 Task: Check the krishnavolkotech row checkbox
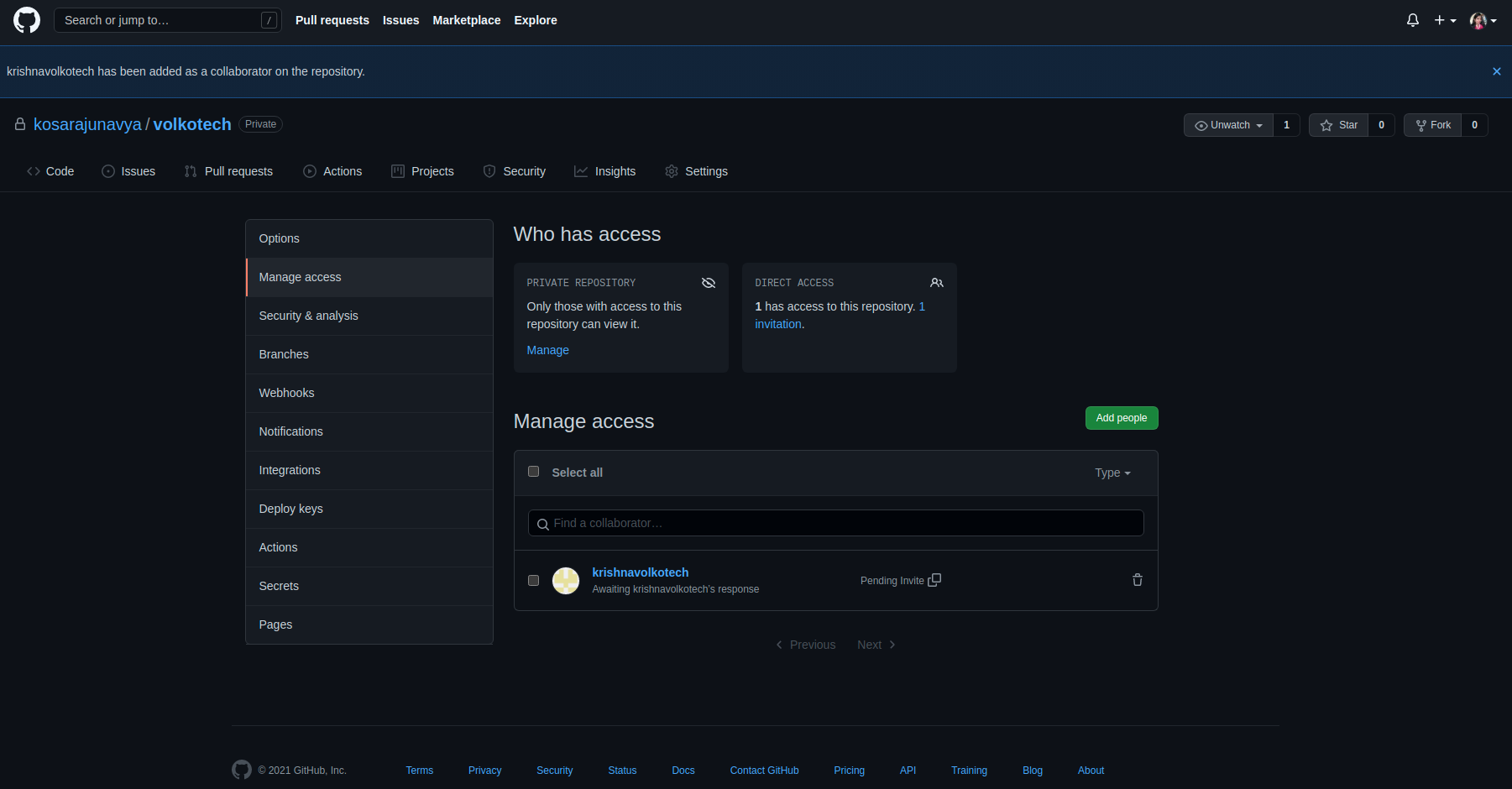tap(533, 580)
